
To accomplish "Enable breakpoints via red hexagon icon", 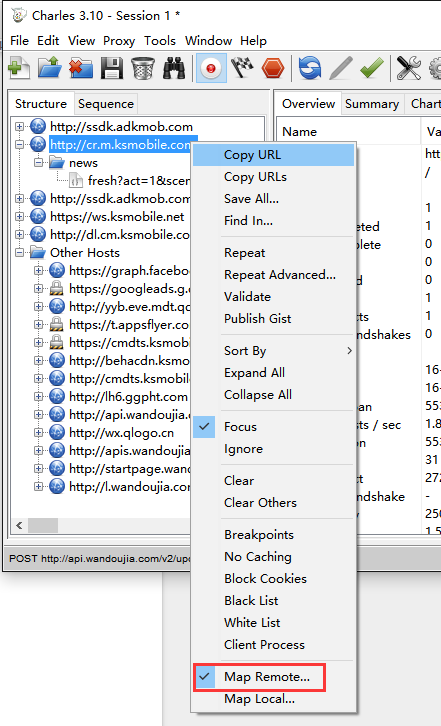I will 273,69.
